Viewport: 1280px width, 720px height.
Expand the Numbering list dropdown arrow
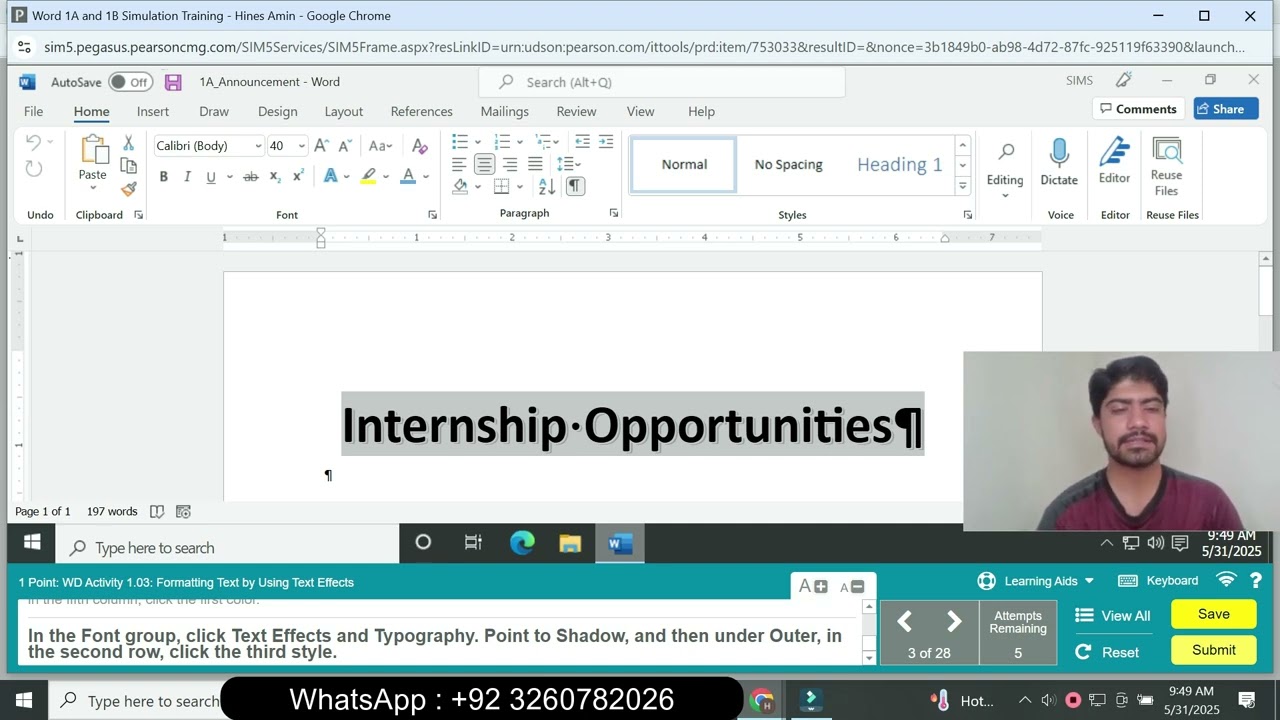(x=520, y=142)
